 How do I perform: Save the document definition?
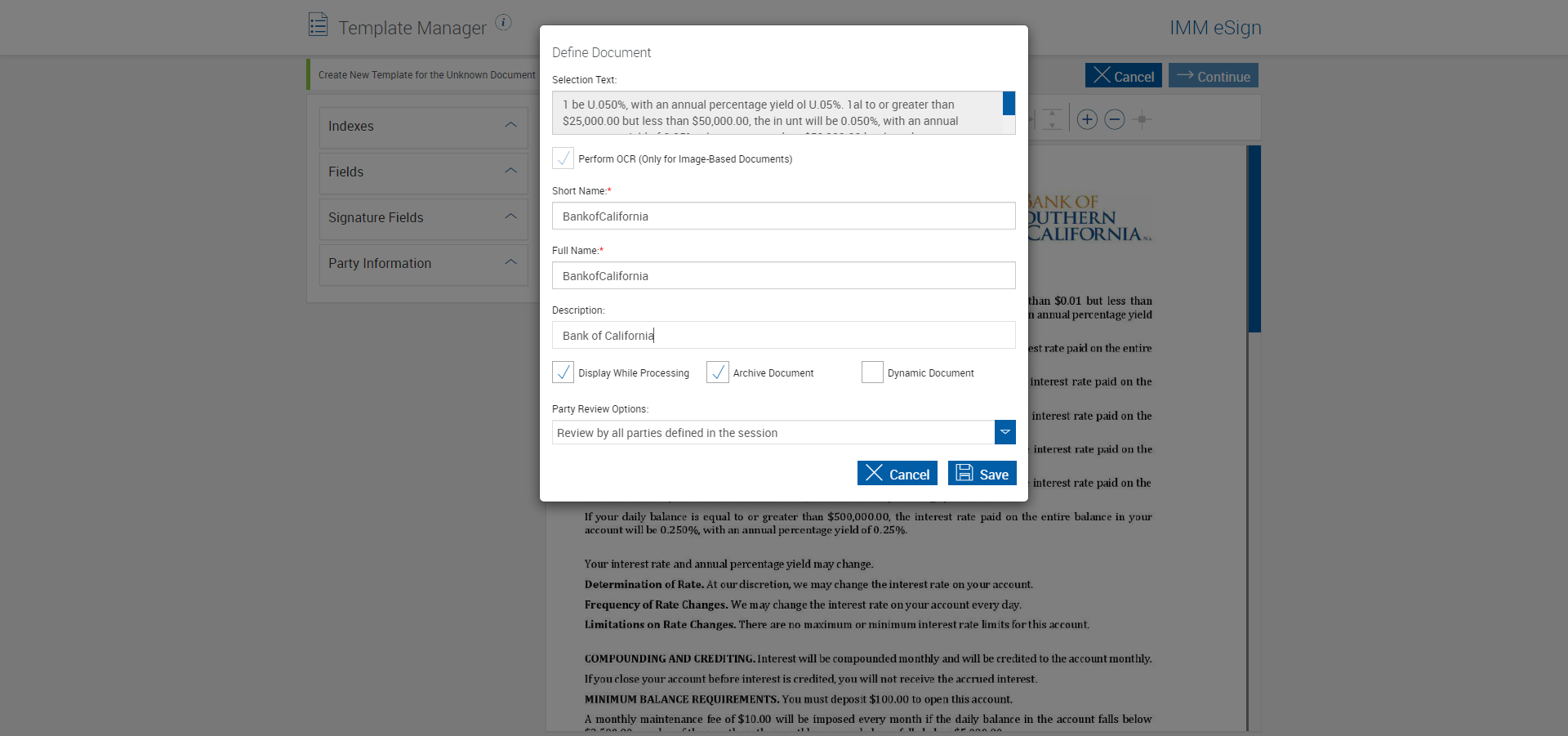(982, 474)
